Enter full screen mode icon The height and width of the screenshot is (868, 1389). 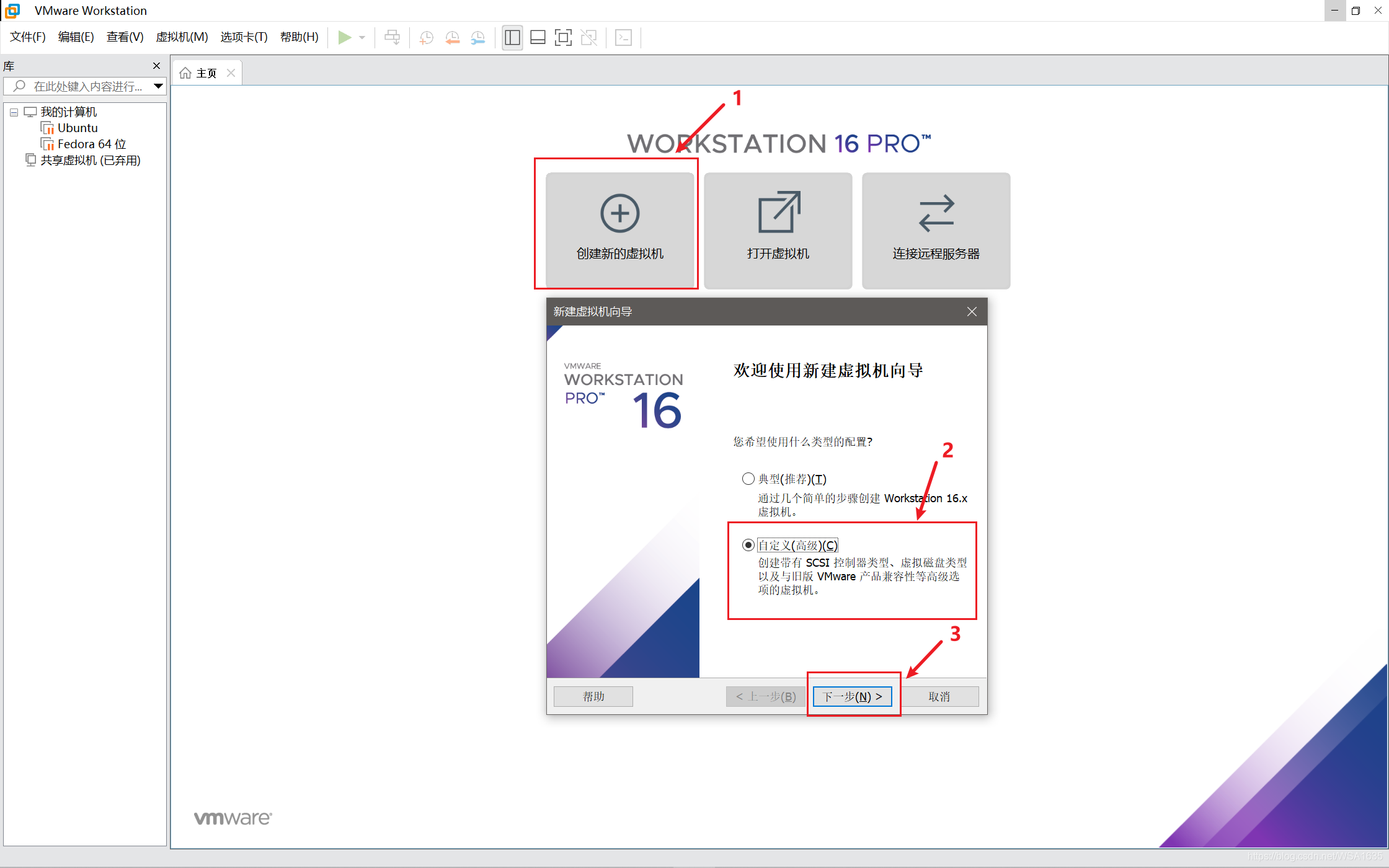tap(563, 38)
